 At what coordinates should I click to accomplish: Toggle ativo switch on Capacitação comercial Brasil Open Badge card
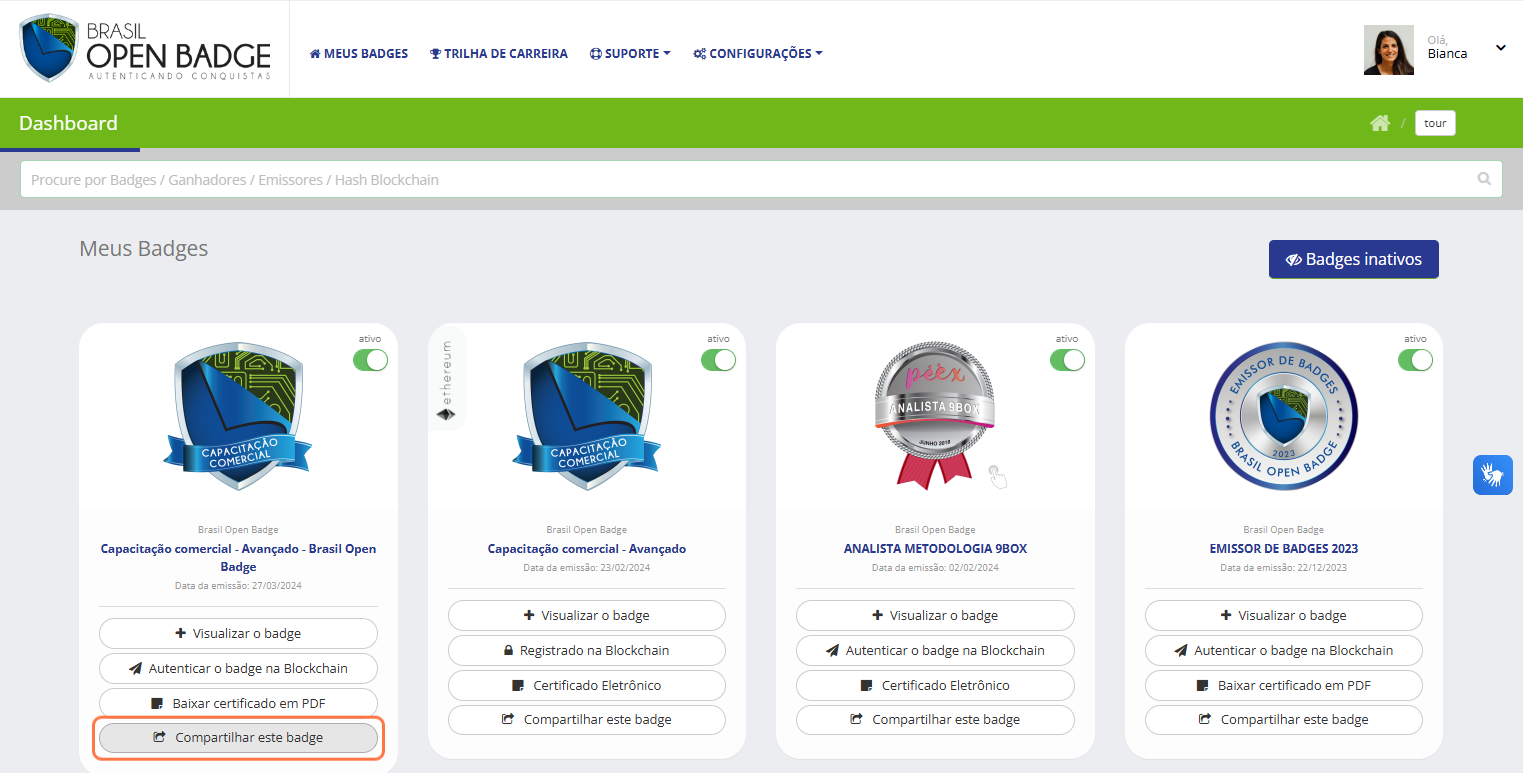[370, 360]
